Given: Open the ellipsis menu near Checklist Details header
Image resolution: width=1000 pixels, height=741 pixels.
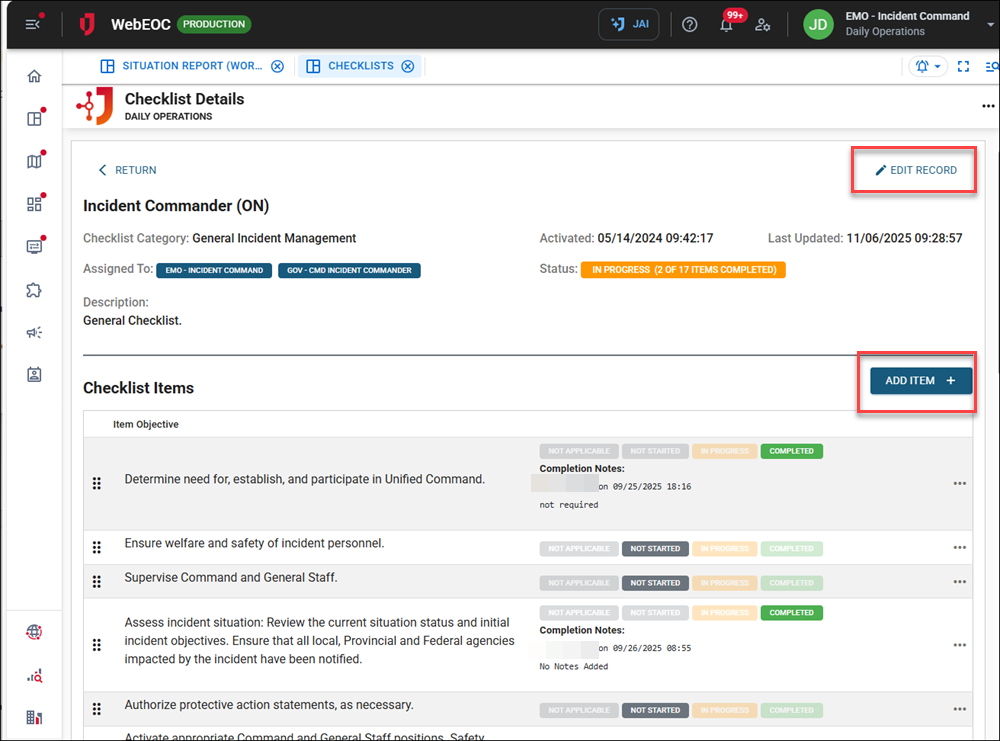Looking at the screenshot, I should (988, 105).
